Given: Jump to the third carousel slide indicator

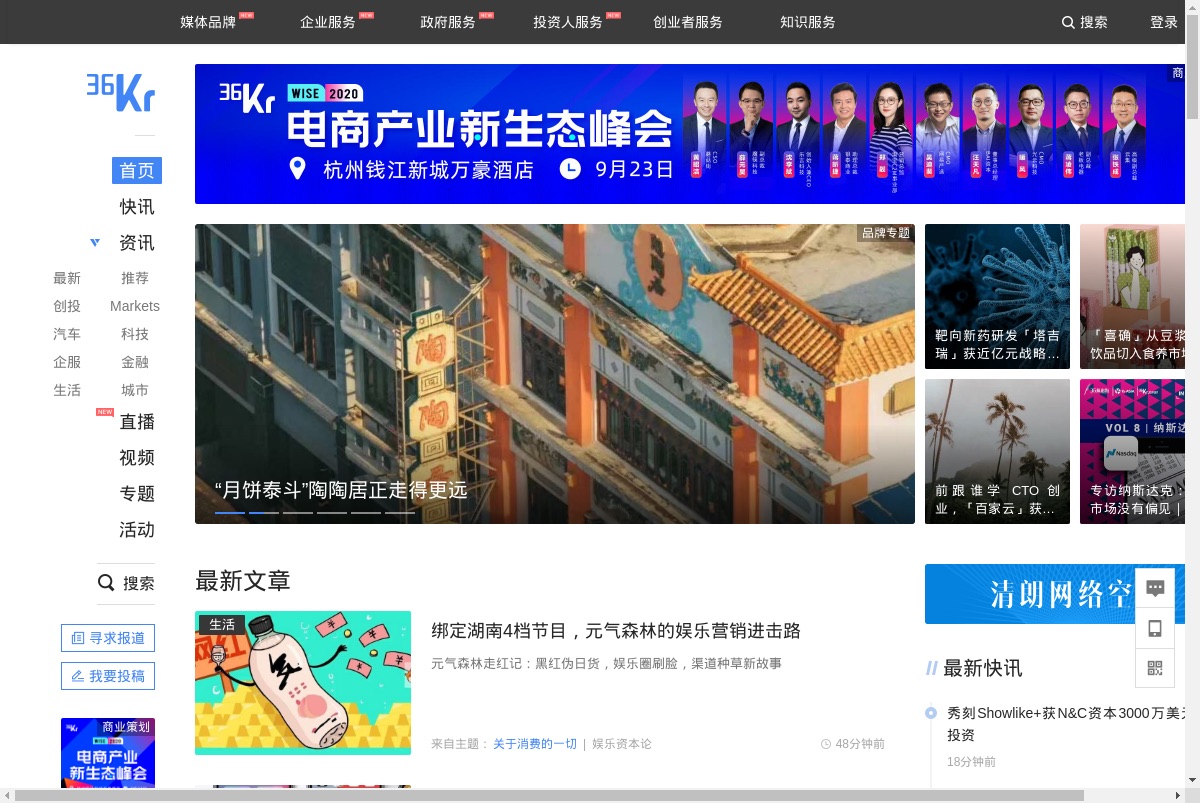Looking at the screenshot, I should tap(298, 513).
